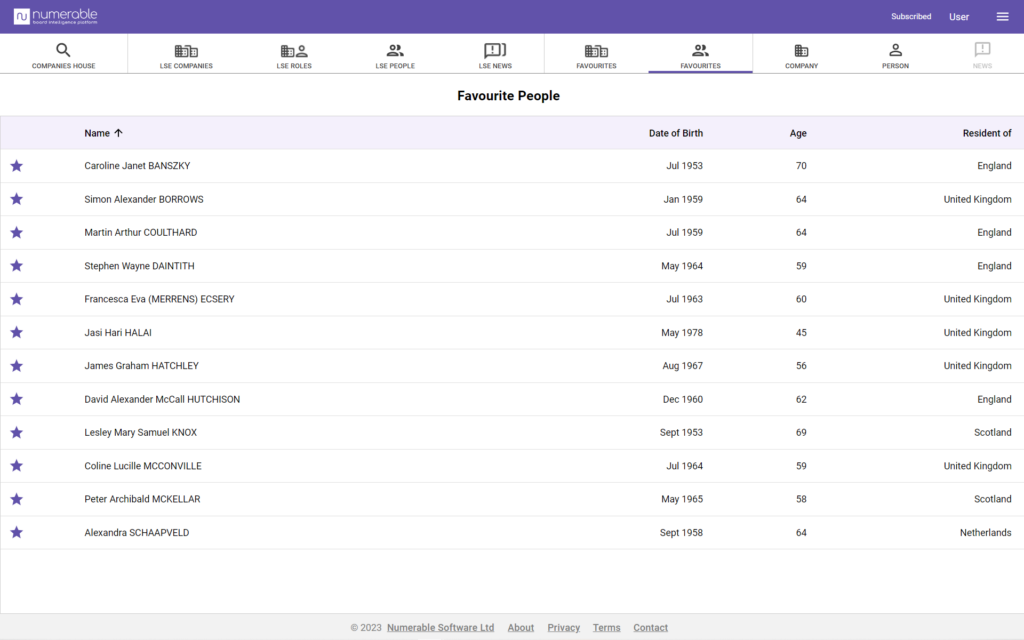Click the Subscribed status label
1024x640 pixels.
click(x=911, y=16)
